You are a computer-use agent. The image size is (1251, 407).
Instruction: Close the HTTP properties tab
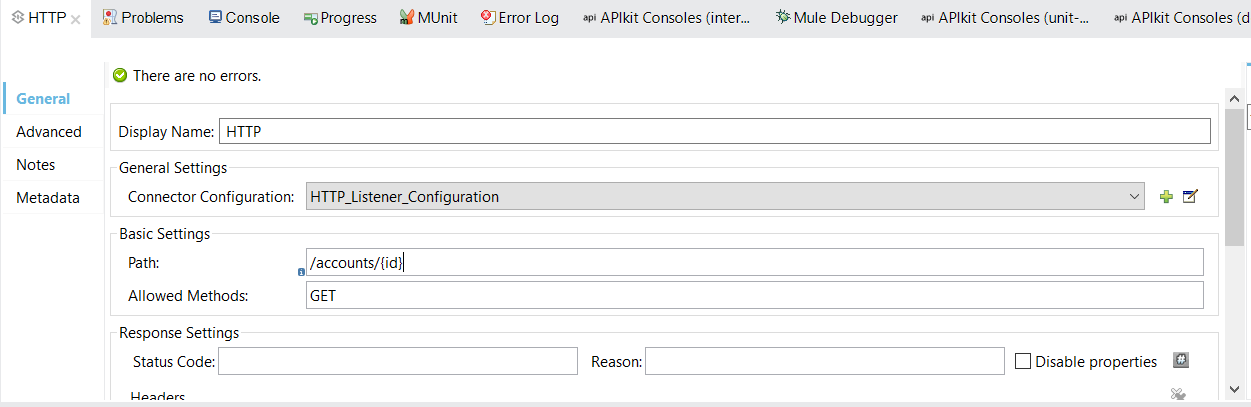[x=76, y=19]
